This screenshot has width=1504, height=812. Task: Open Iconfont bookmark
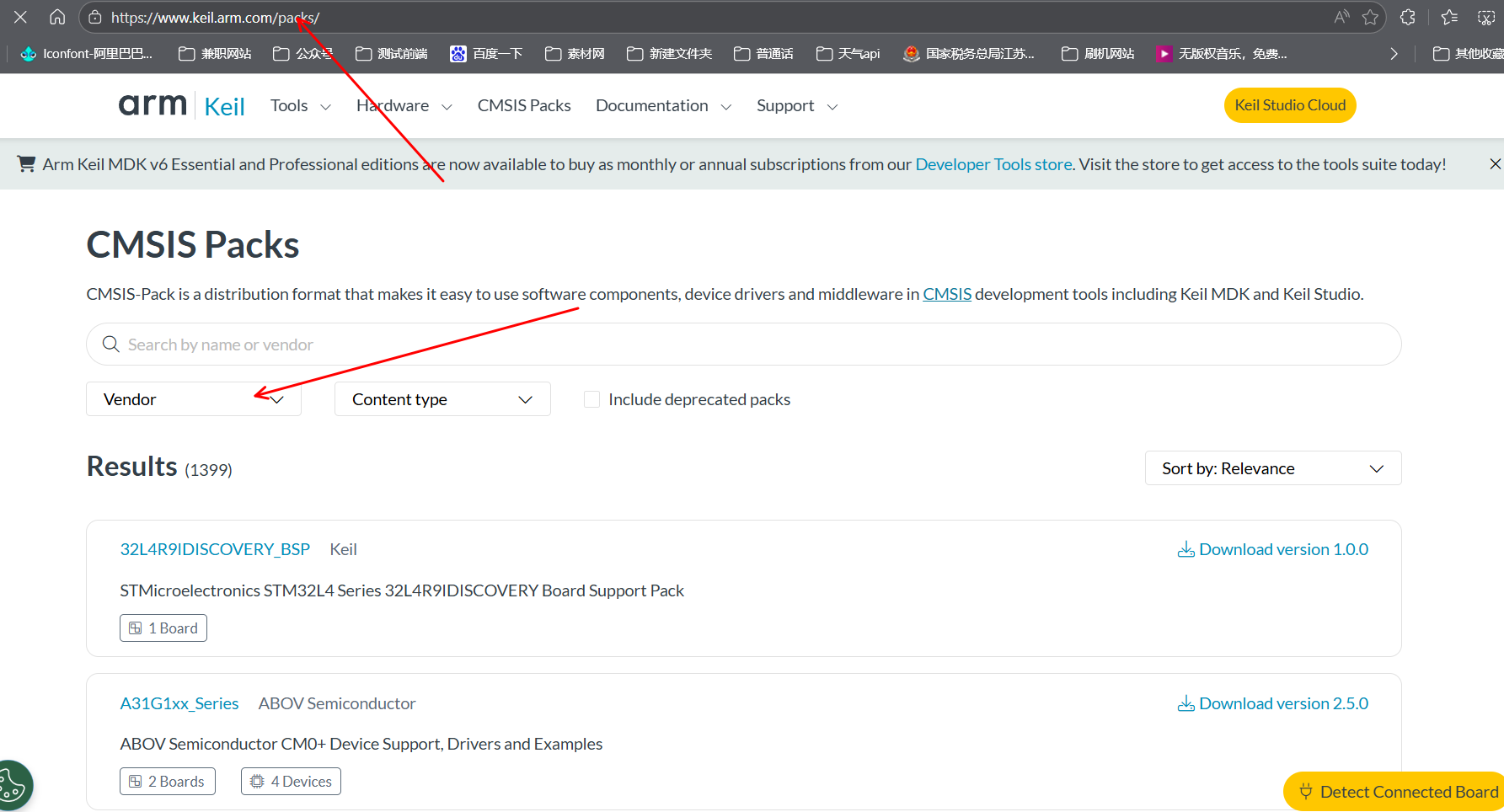coord(87,54)
